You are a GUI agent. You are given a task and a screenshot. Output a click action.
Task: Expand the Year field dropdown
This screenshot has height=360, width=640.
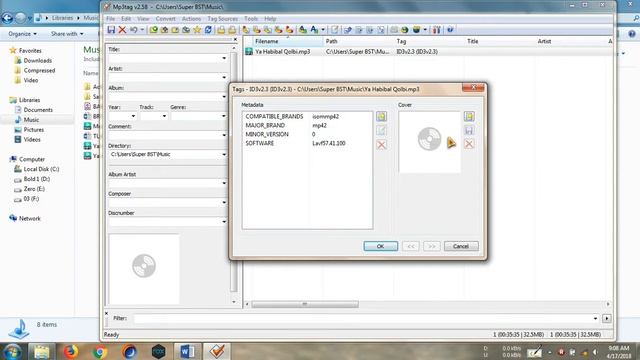133,116
